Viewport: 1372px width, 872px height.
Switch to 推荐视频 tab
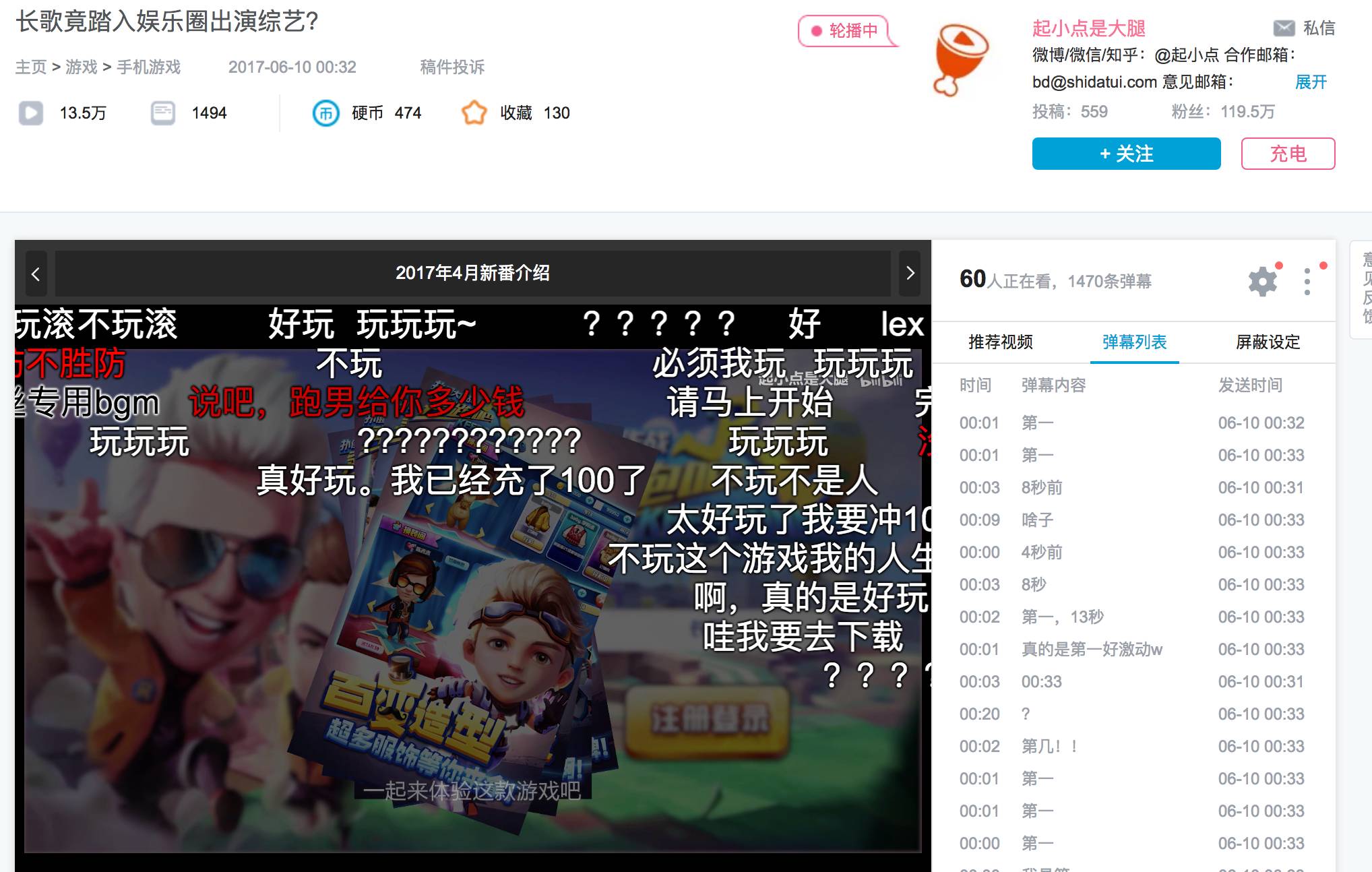[x=1001, y=342]
